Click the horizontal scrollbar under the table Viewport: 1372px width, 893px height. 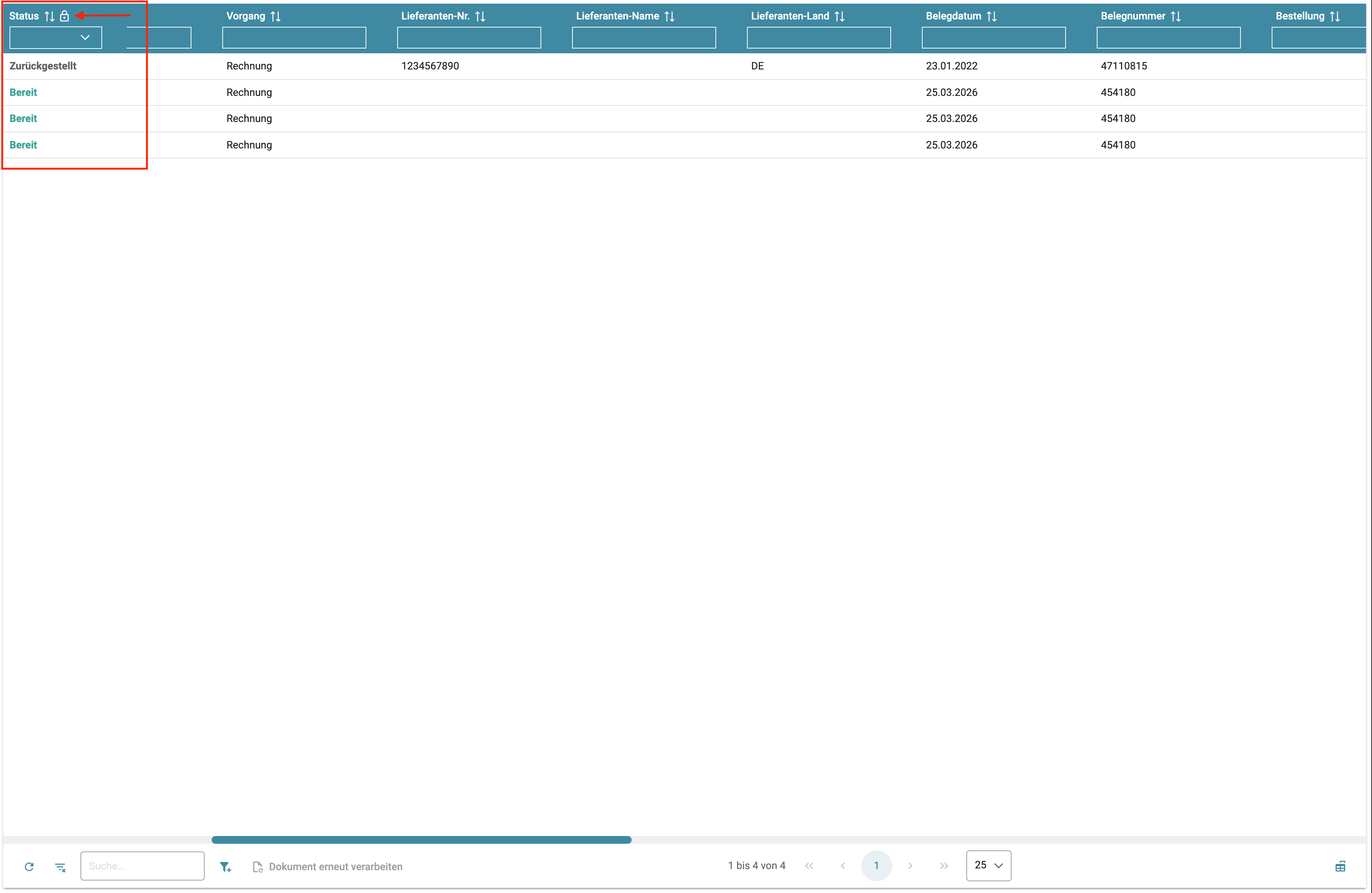[421, 840]
